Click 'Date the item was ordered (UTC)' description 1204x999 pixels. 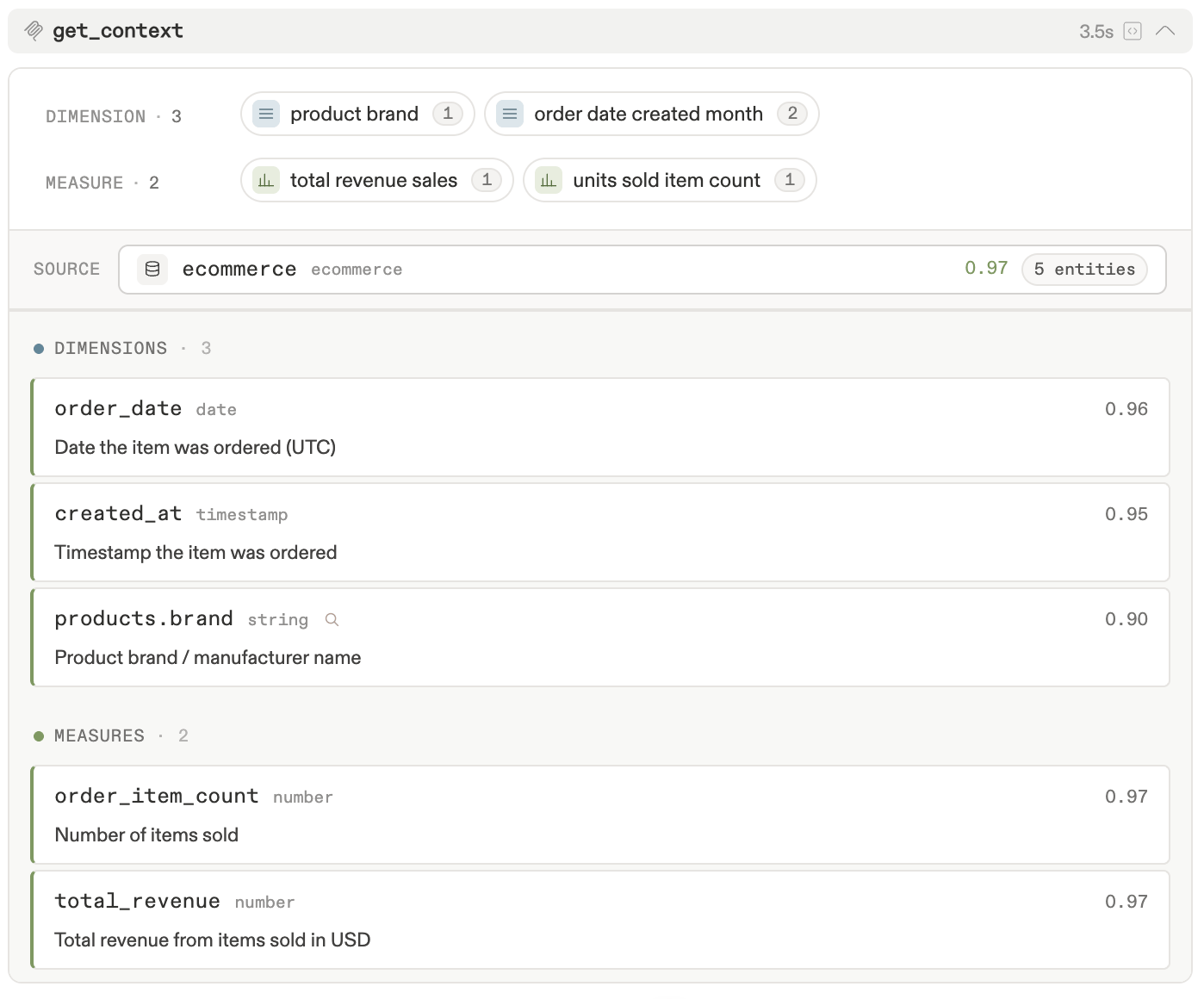(x=195, y=448)
